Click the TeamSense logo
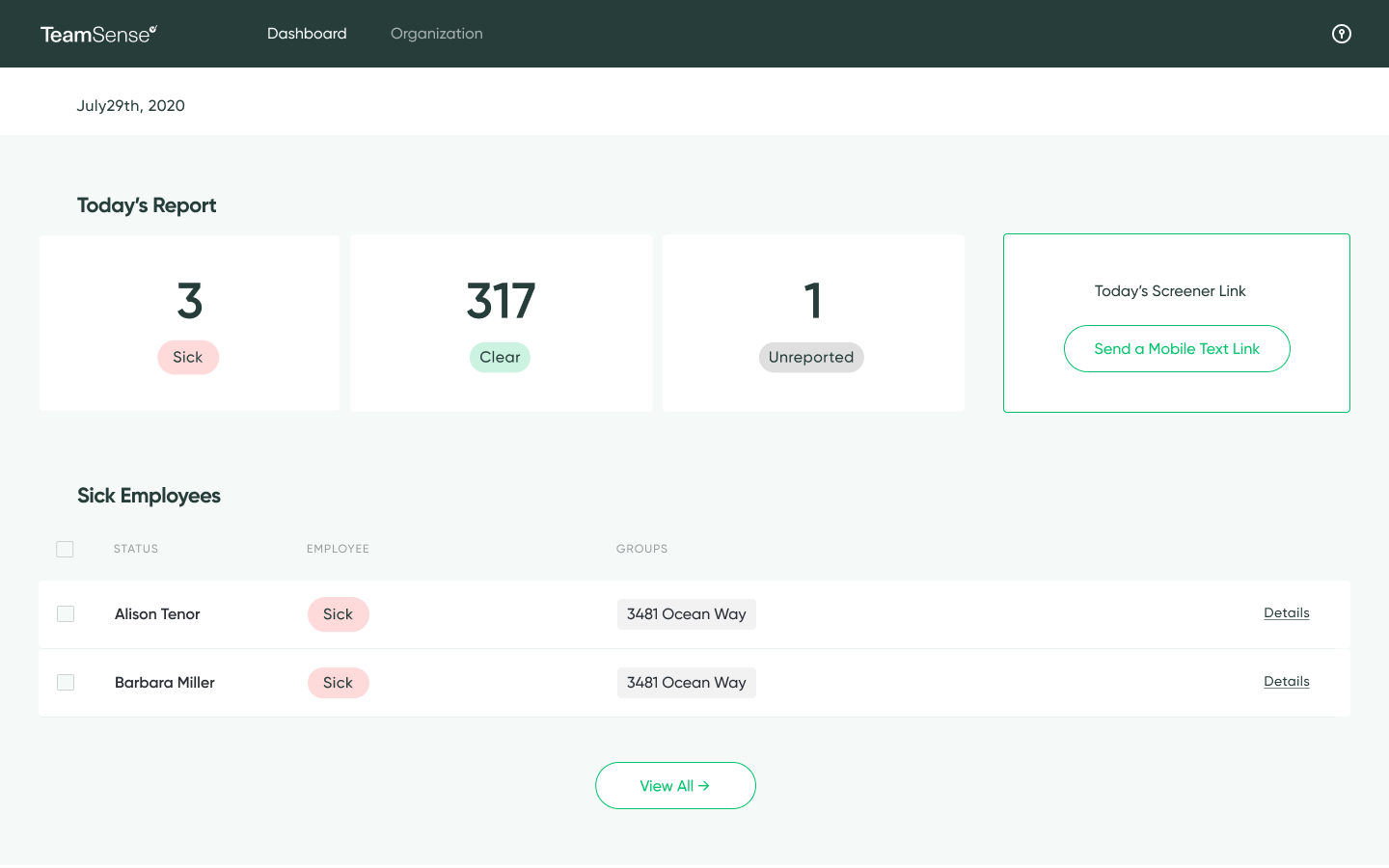 tap(98, 34)
